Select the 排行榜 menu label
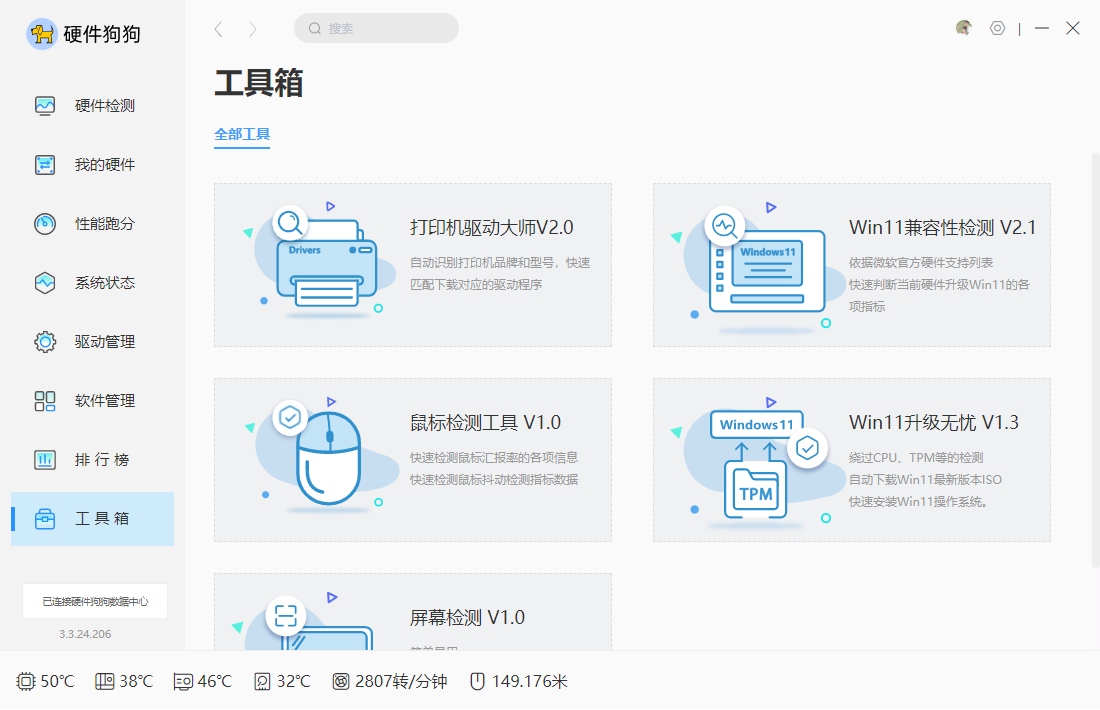Image resolution: width=1100 pixels, height=710 pixels. coord(102,460)
